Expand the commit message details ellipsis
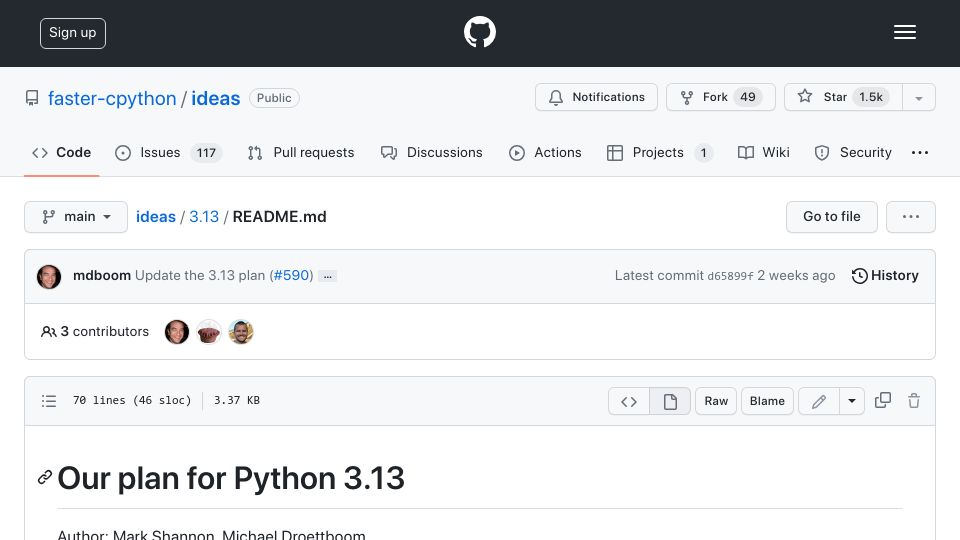This screenshot has width=960, height=540. (x=328, y=277)
